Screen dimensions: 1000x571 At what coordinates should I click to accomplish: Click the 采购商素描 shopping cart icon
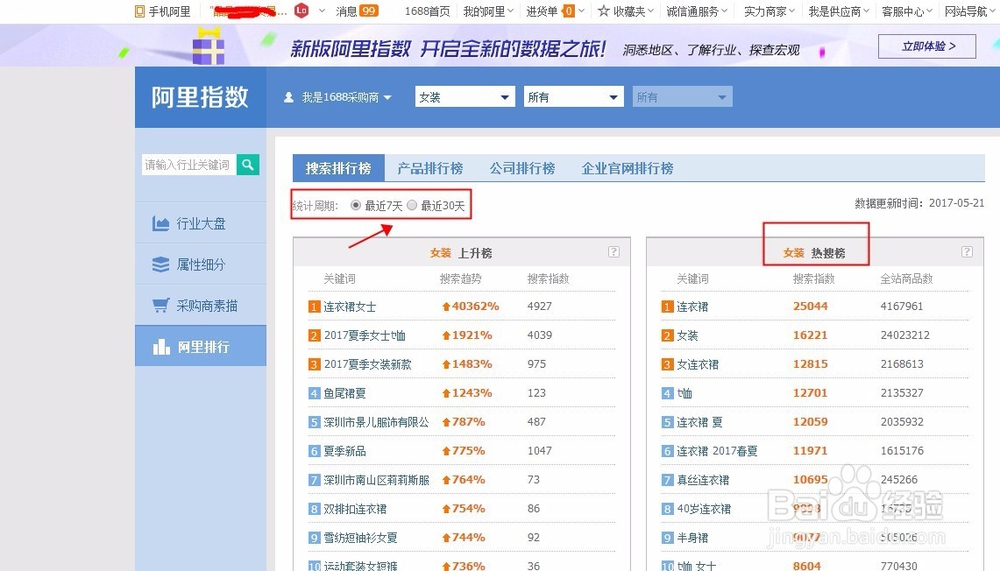(x=161, y=305)
